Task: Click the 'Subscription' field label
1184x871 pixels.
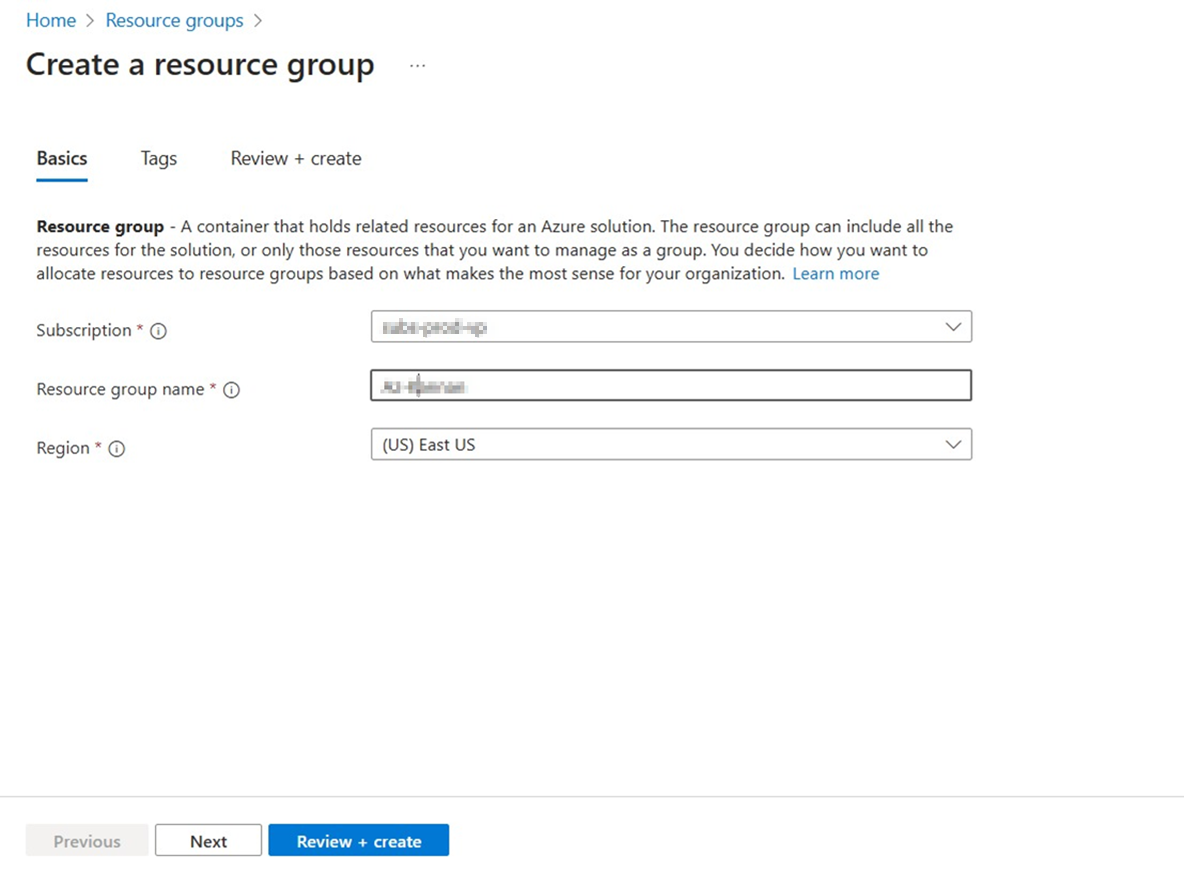Action: pos(84,330)
